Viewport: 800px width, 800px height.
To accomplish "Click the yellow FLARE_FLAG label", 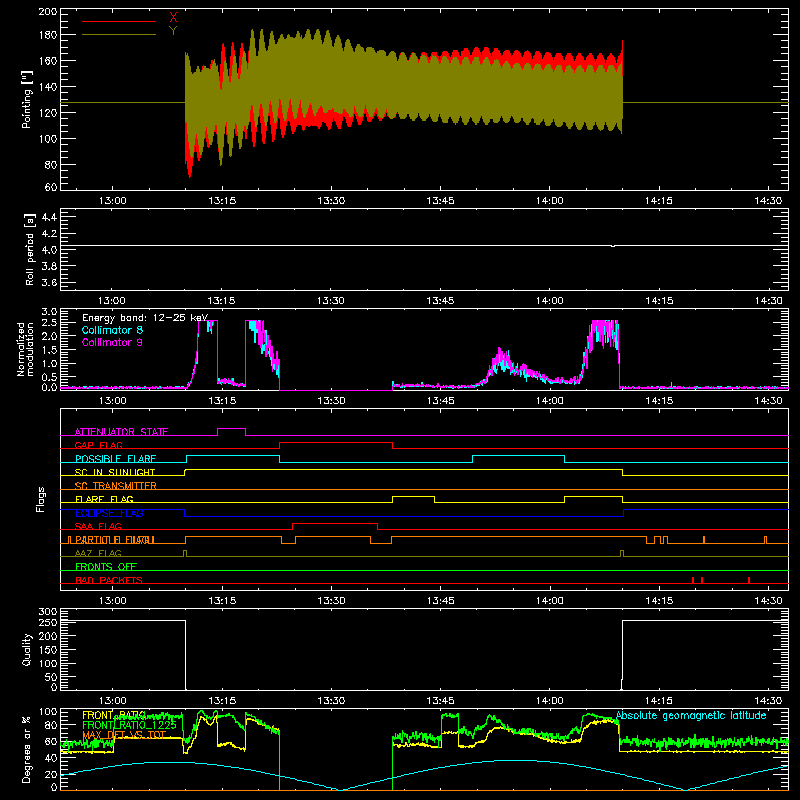I will coord(104,499).
